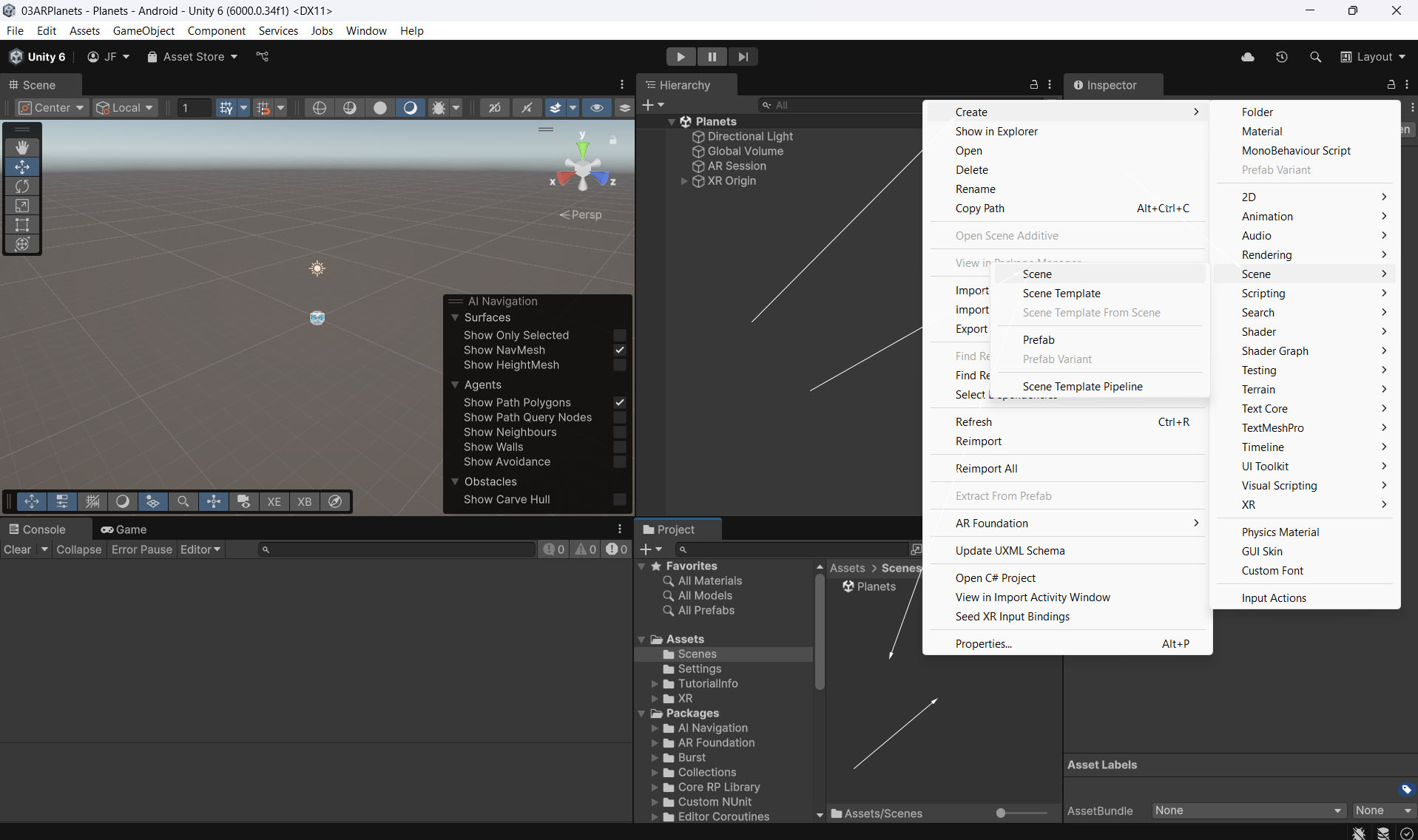
Task: Select the Rect transform tool
Action: [x=22, y=225]
